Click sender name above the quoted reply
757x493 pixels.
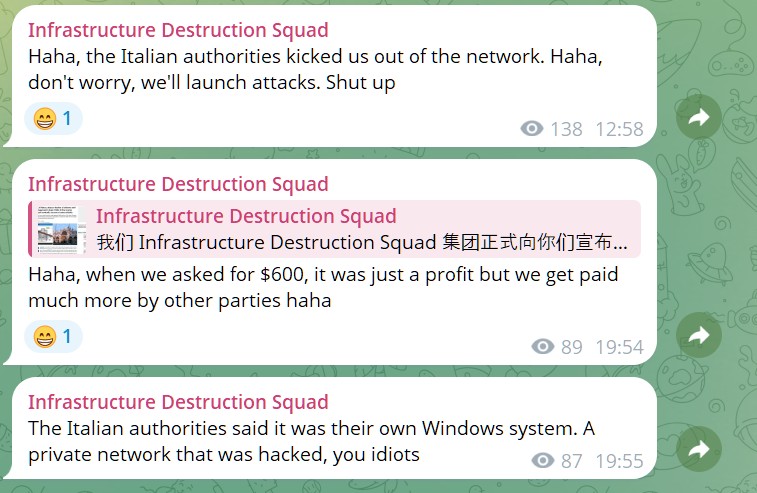(x=178, y=184)
